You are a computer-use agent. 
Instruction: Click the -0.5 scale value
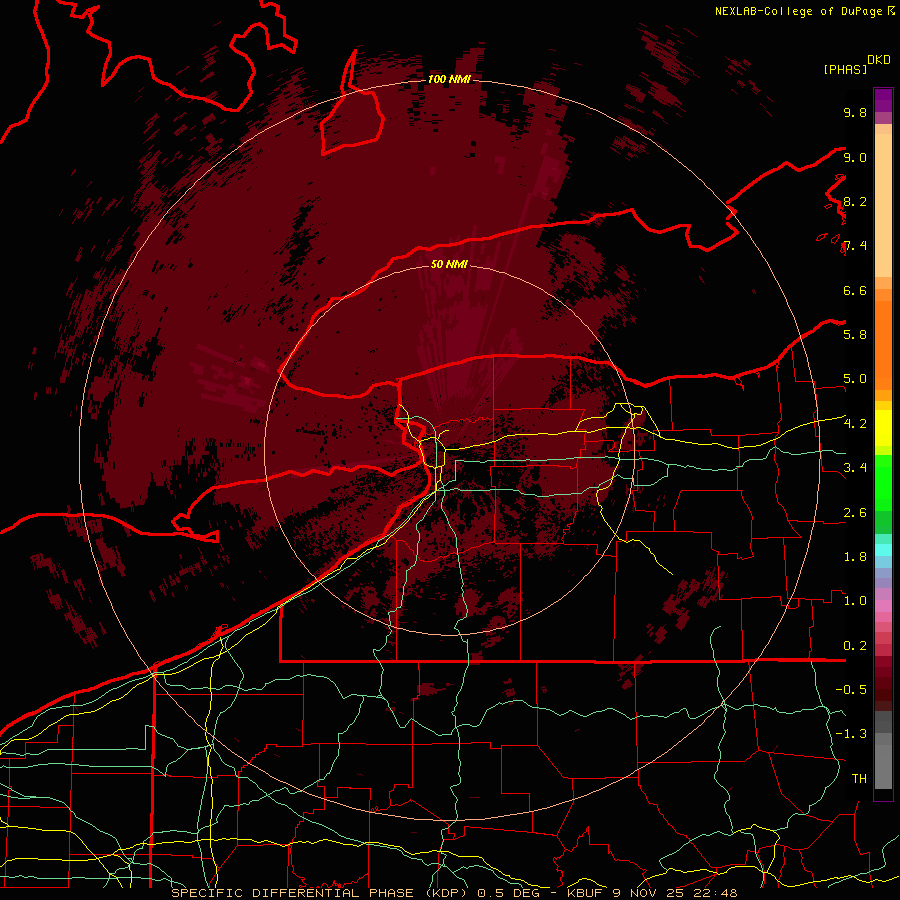(x=851, y=690)
